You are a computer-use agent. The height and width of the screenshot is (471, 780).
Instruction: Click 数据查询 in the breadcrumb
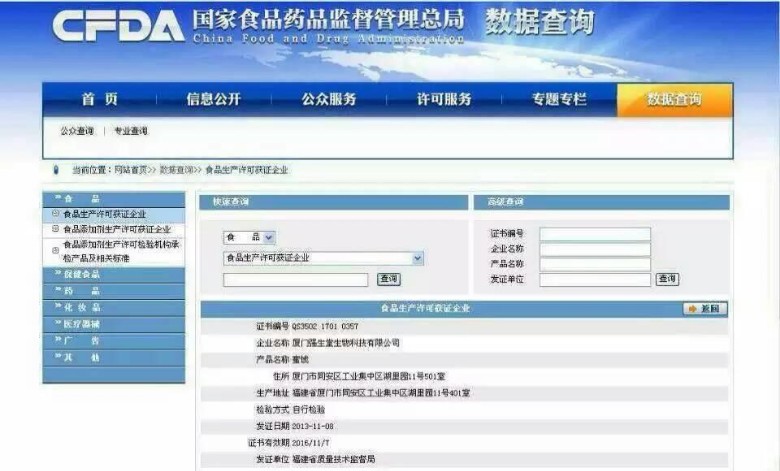click(x=176, y=170)
